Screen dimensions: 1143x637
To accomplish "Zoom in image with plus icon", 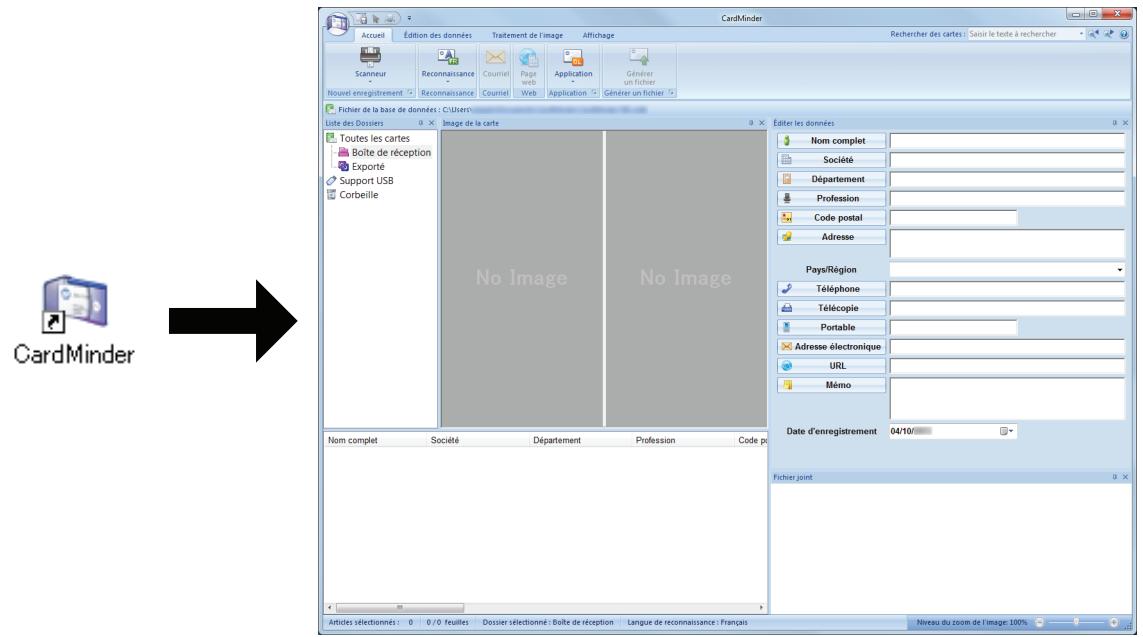I will 1114,622.
